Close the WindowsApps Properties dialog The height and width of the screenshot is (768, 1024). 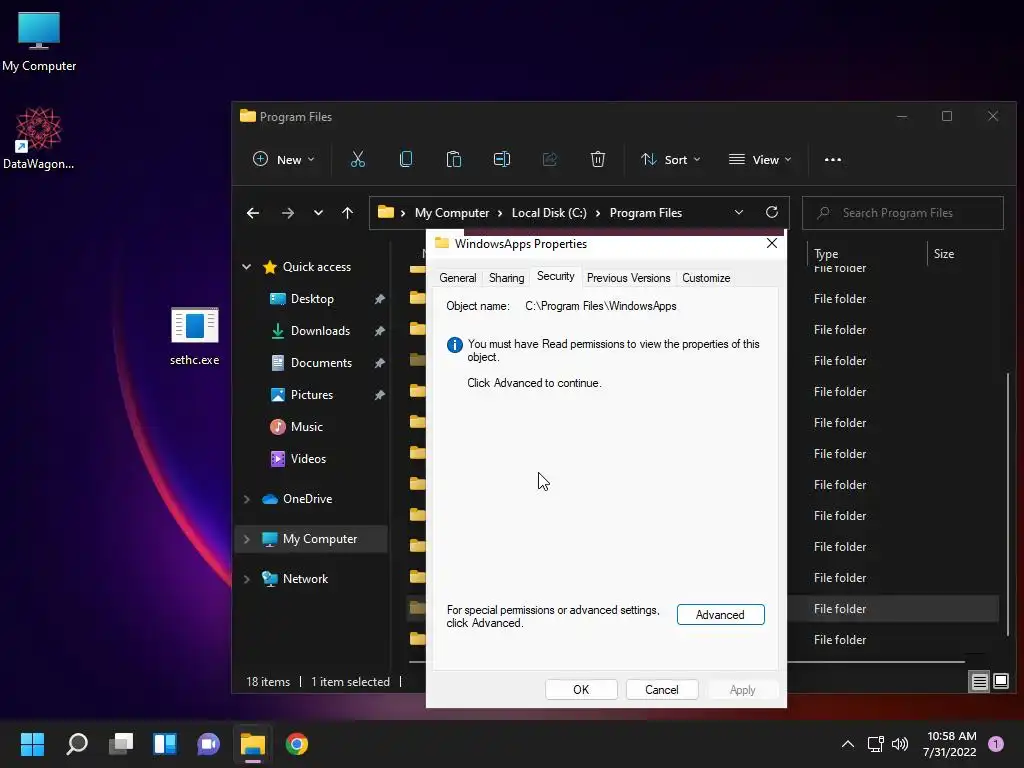point(771,243)
